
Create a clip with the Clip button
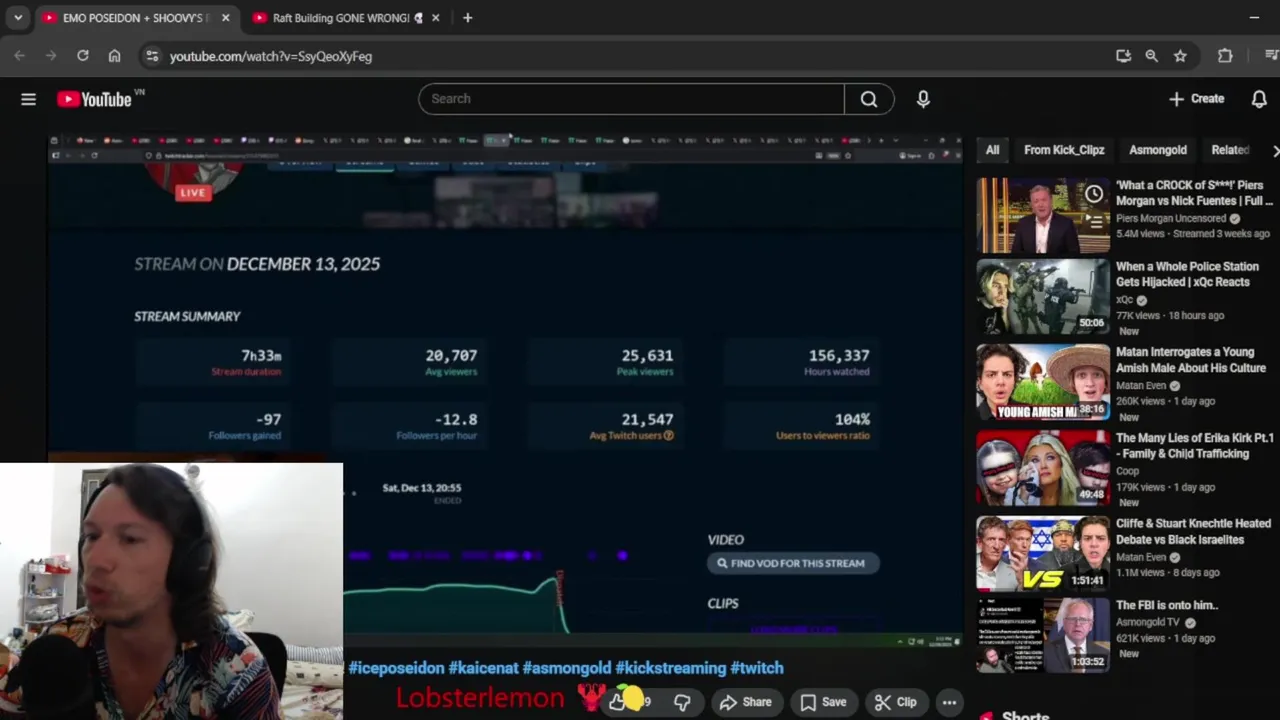click(x=895, y=702)
